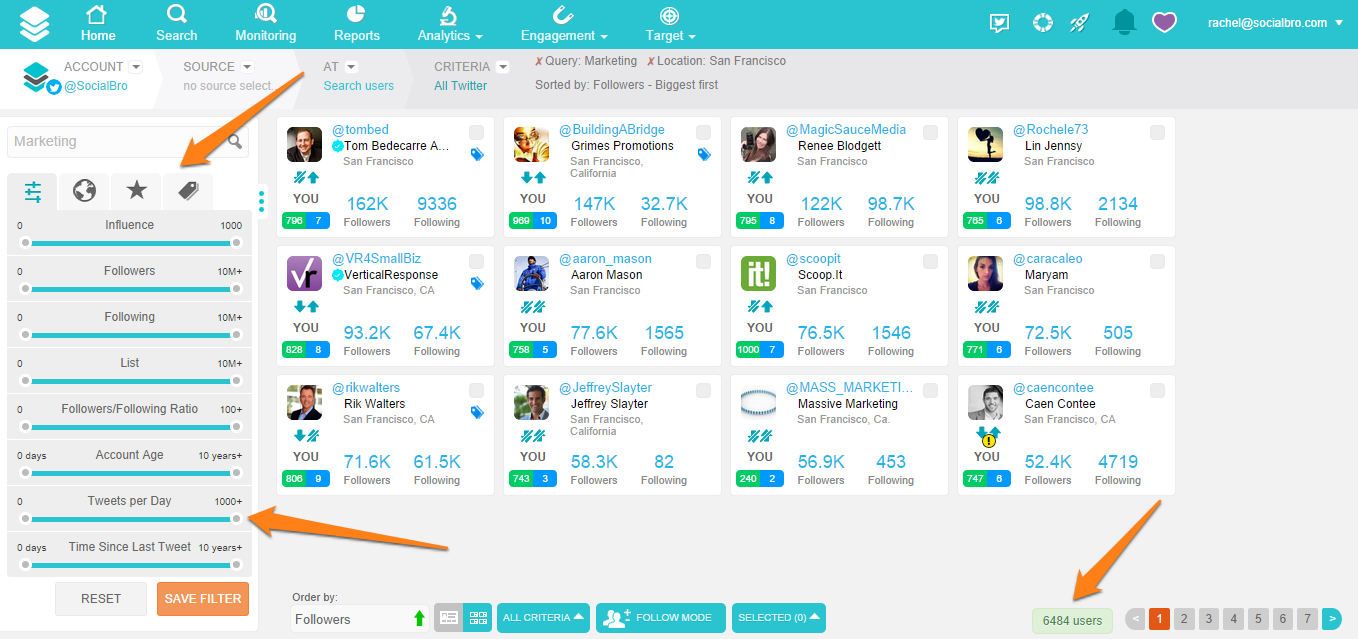The image size is (1358, 639).
Task: Click the magnifier in the Marketing search field
Action: [x=235, y=141]
